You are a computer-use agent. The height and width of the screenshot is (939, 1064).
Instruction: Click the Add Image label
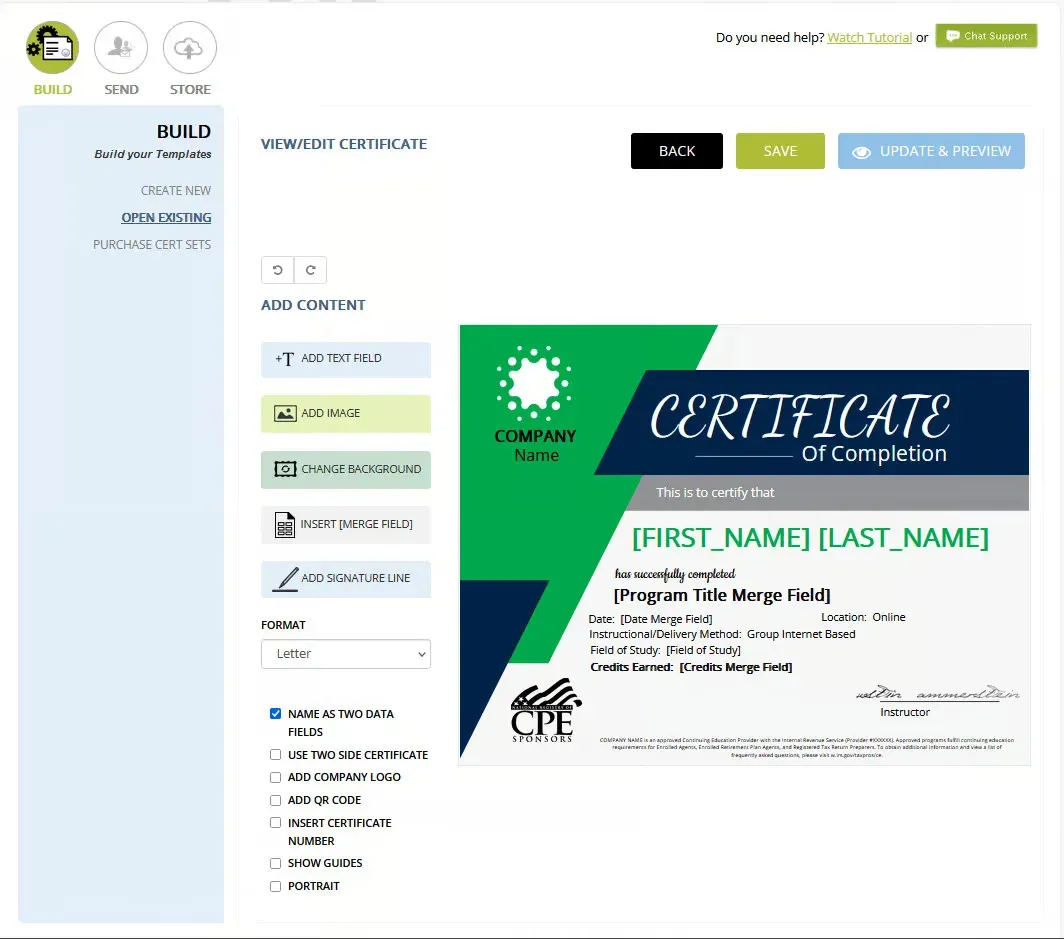(x=330, y=413)
